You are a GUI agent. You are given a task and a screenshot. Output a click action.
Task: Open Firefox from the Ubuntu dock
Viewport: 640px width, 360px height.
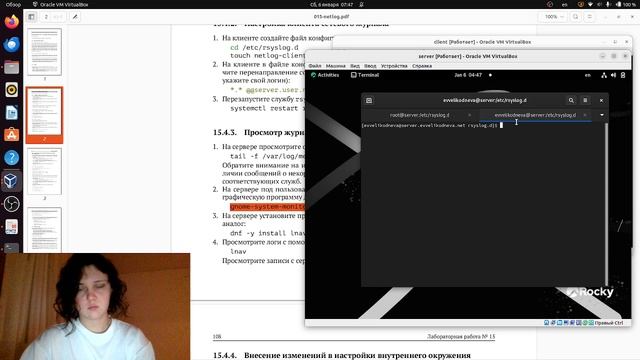pos(11,22)
